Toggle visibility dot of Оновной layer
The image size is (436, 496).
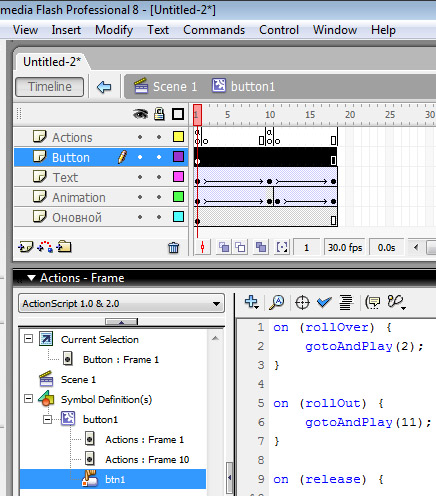pyautogui.click(x=140, y=217)
